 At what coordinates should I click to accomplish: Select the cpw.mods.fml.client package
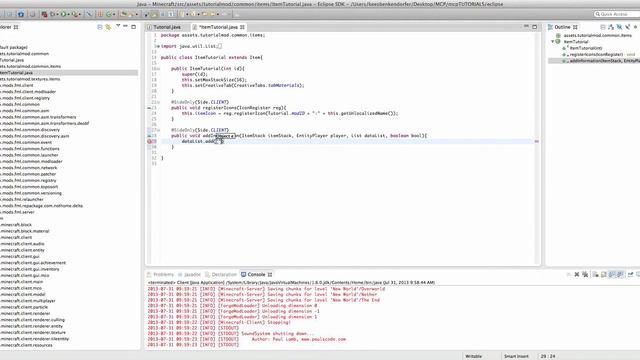pyautogui.click(x=17, y=85)
